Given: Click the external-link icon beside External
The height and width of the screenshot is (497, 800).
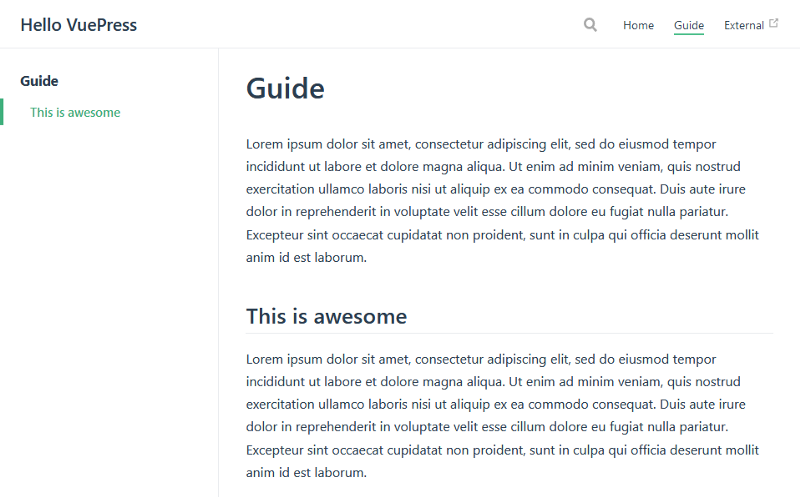Looking at the screenshot, I should point(773,24).
